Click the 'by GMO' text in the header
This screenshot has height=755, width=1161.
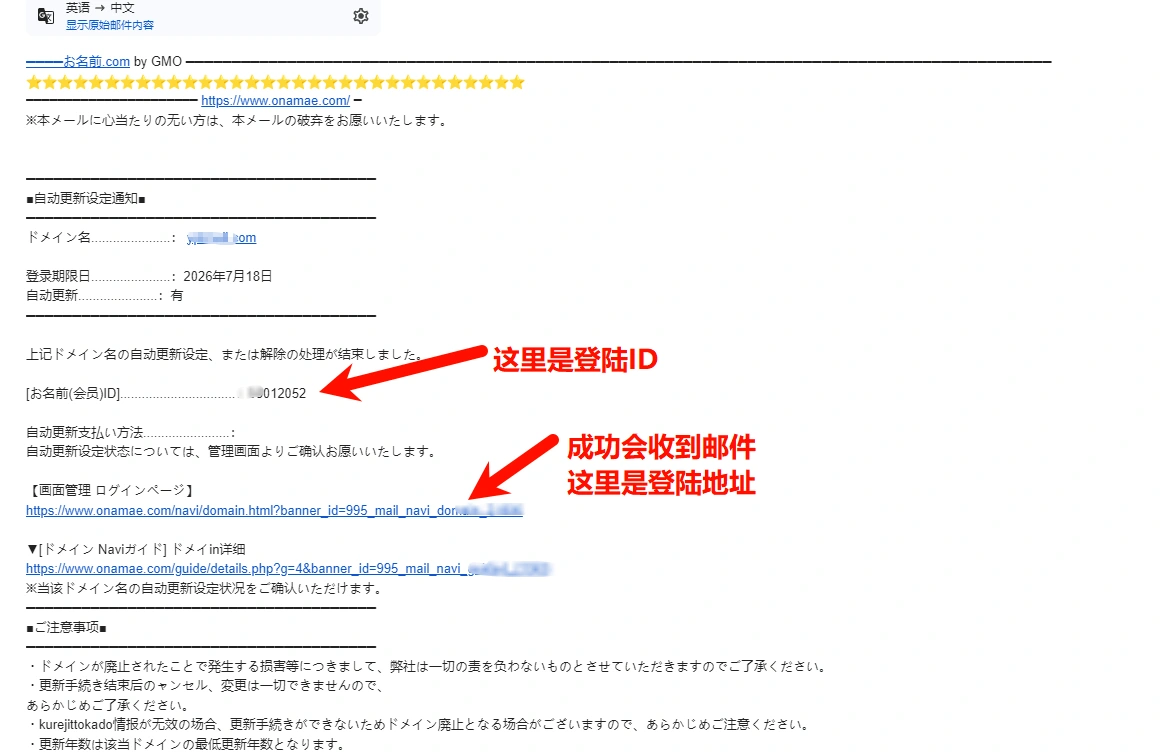[158, 61]
